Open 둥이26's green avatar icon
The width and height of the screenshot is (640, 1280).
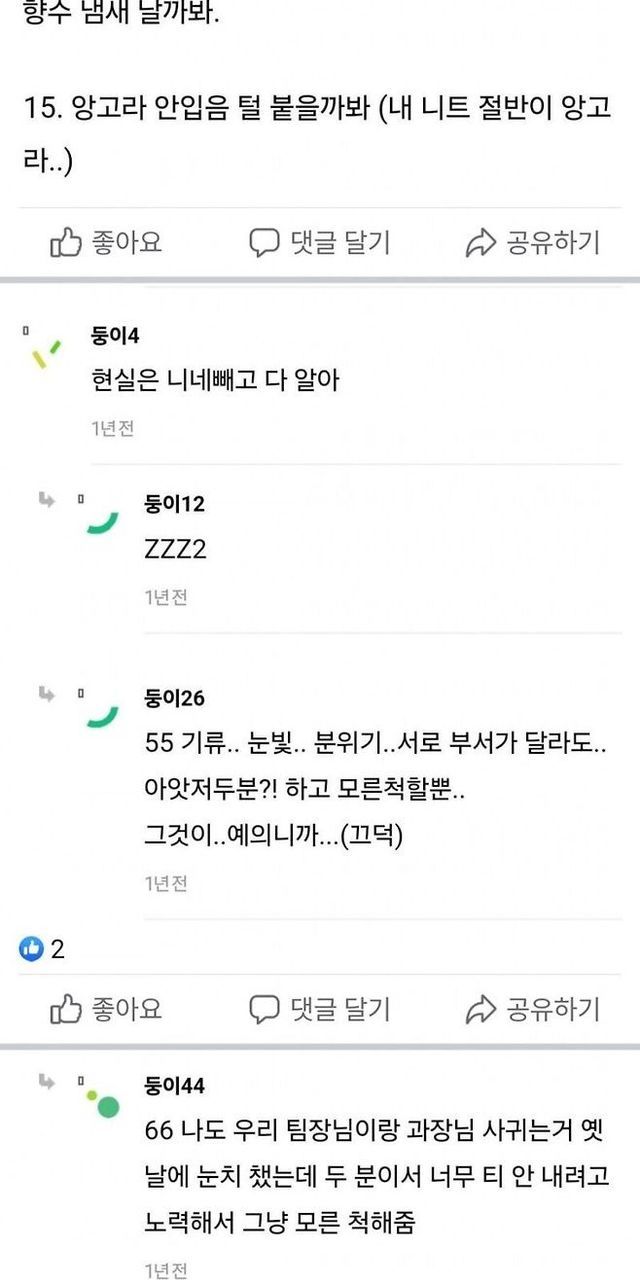pyautogui.click(x=102, y=716)
